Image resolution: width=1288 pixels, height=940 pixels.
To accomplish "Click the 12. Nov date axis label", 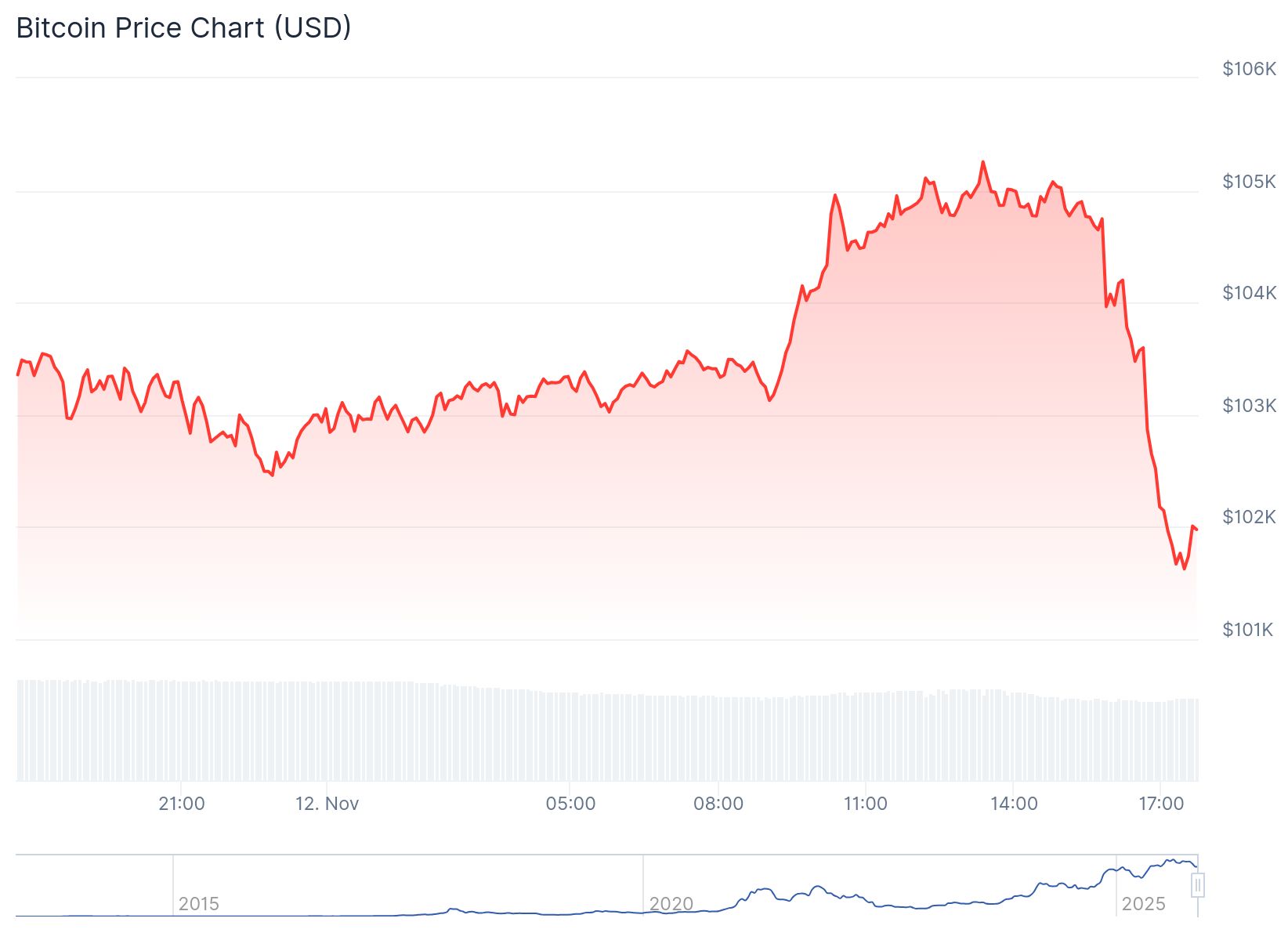I will [x=327, y=804].
